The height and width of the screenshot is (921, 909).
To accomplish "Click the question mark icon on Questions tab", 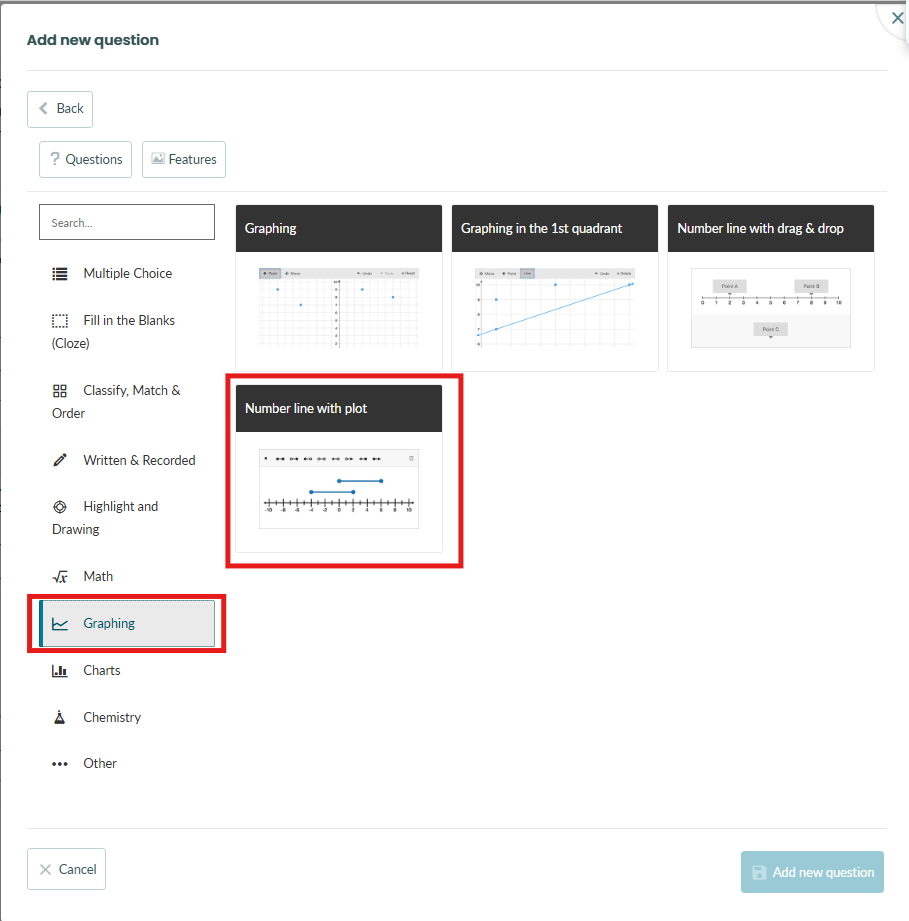I will [55, 159].
